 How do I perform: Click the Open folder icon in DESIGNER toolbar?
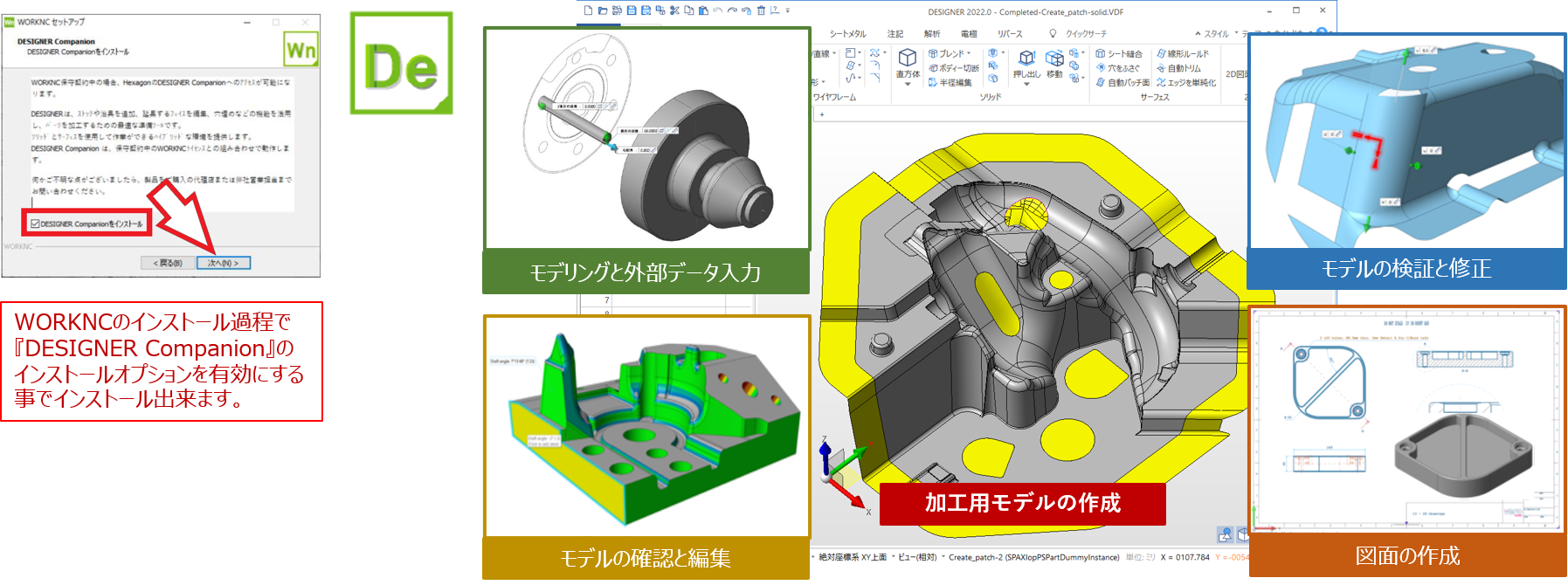[603, 10]
